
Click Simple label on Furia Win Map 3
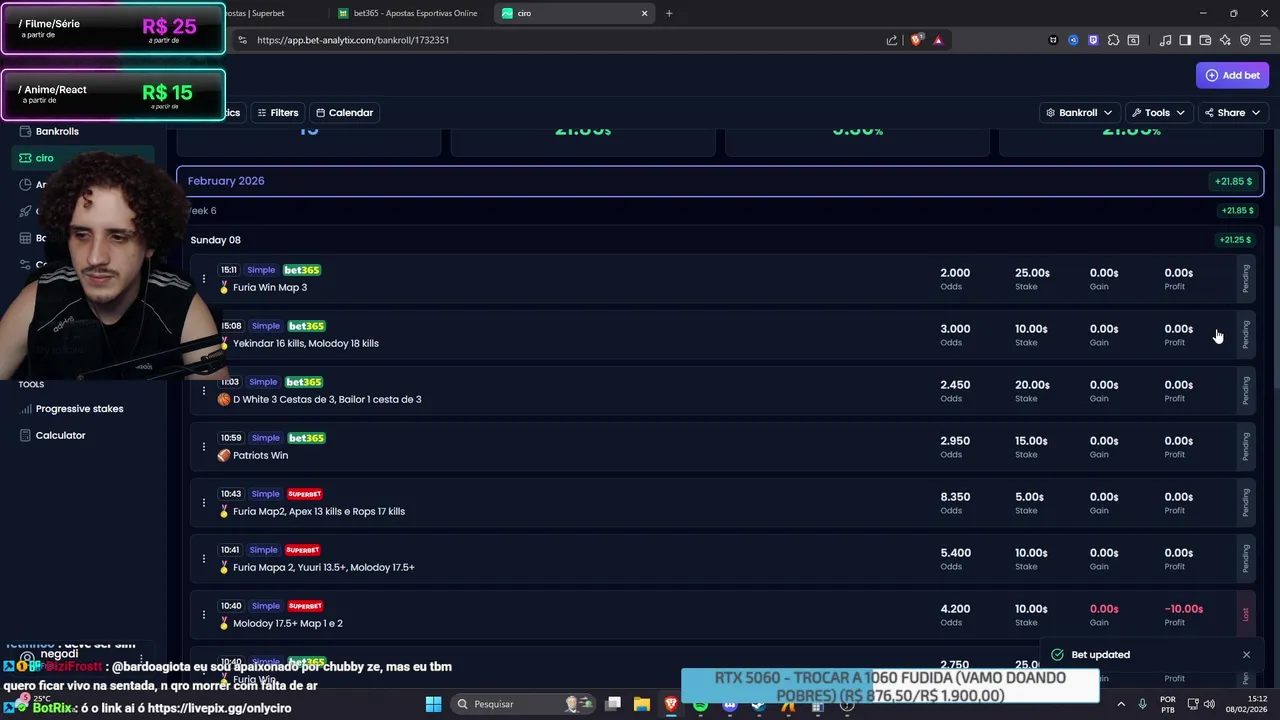[261, 270]
